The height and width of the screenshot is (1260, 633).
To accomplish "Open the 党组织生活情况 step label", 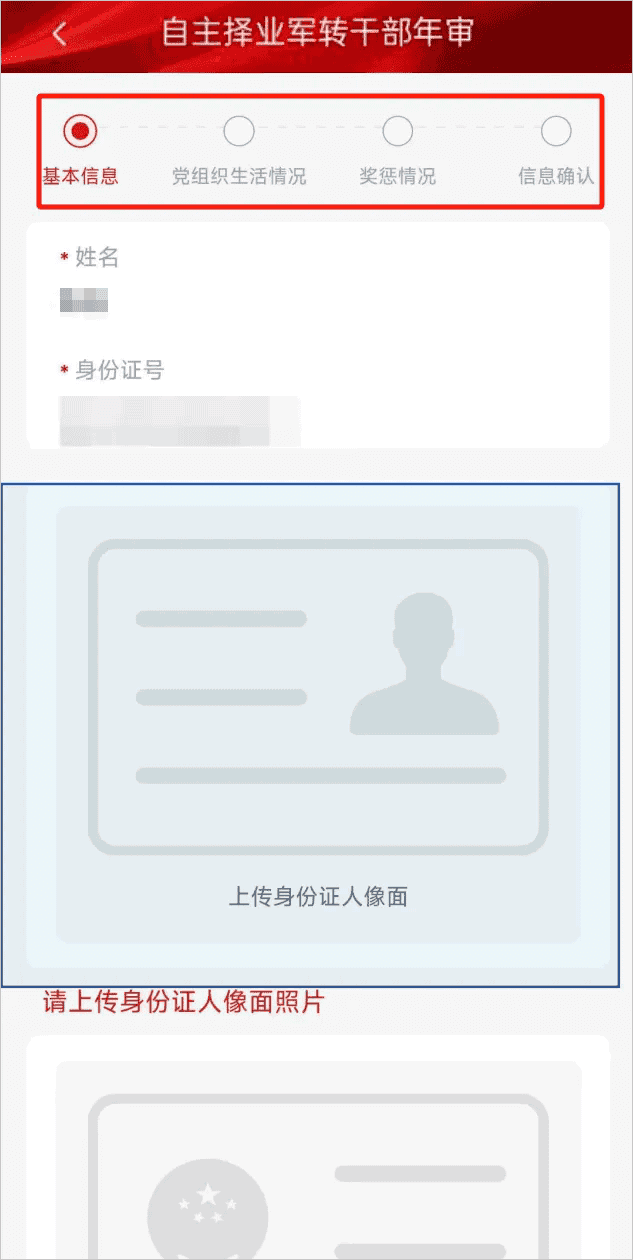I will pyautogui.click(x=239, y=177).
